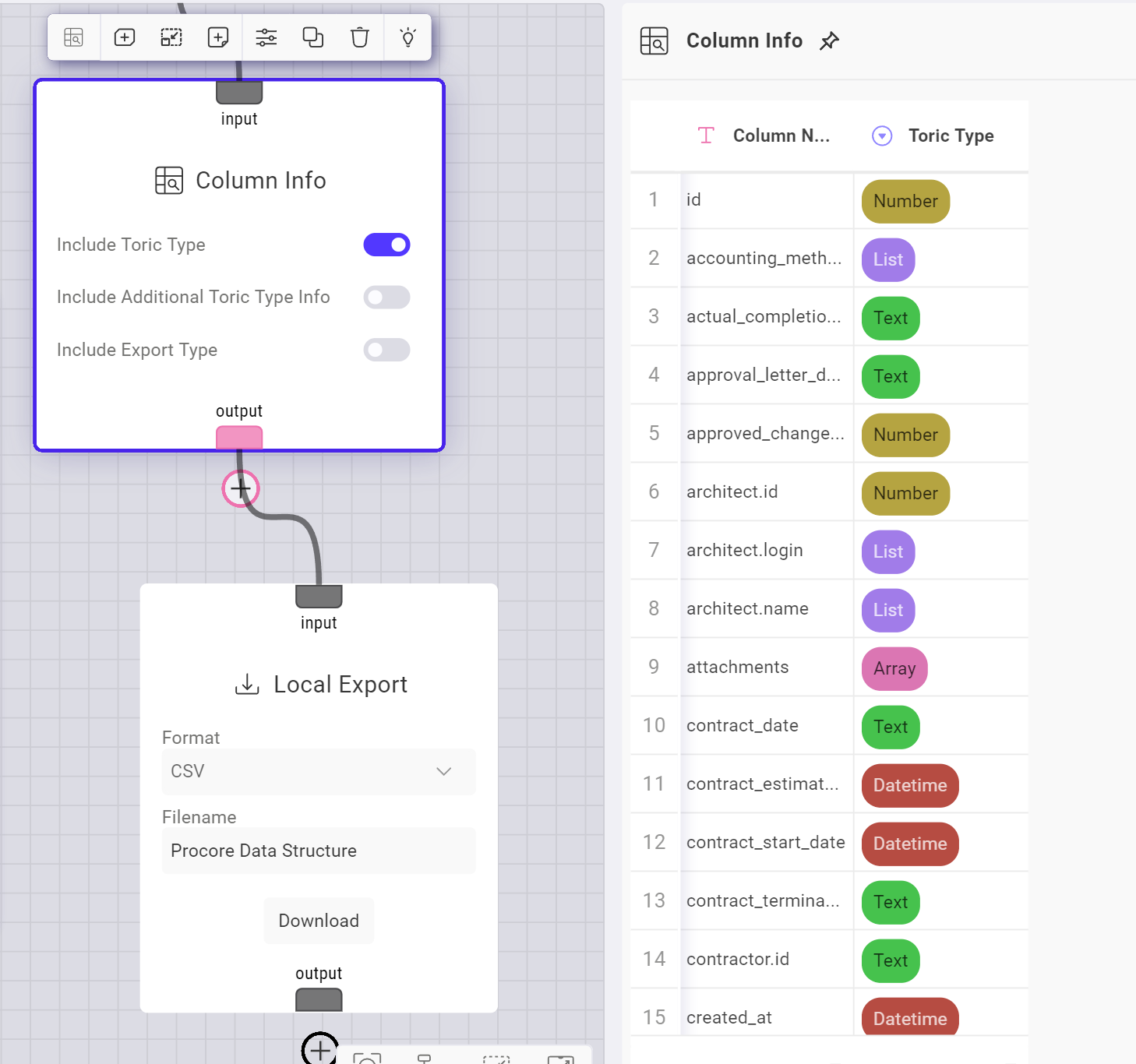Click the Local Export output port
The width and height of the screenshot is (1136, 1064).
(x=319, y=1000)
